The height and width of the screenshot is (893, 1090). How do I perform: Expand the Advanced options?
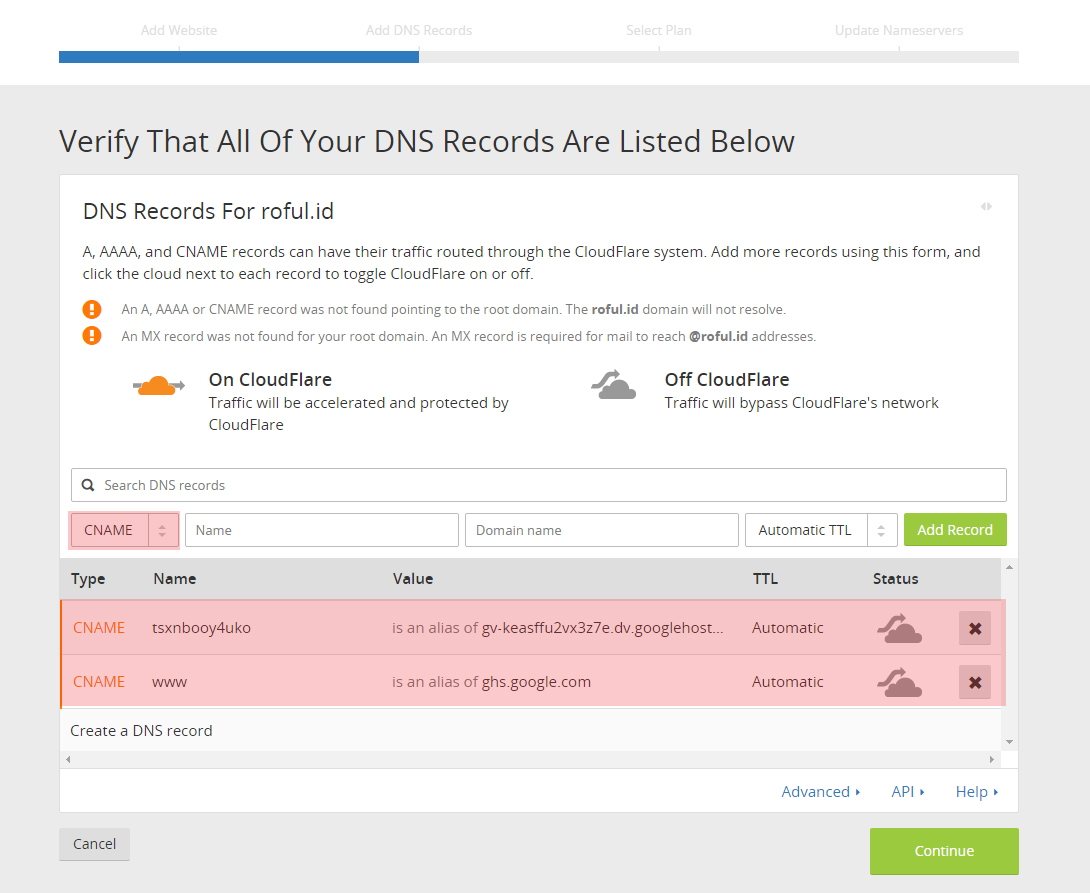click(820, 792)
